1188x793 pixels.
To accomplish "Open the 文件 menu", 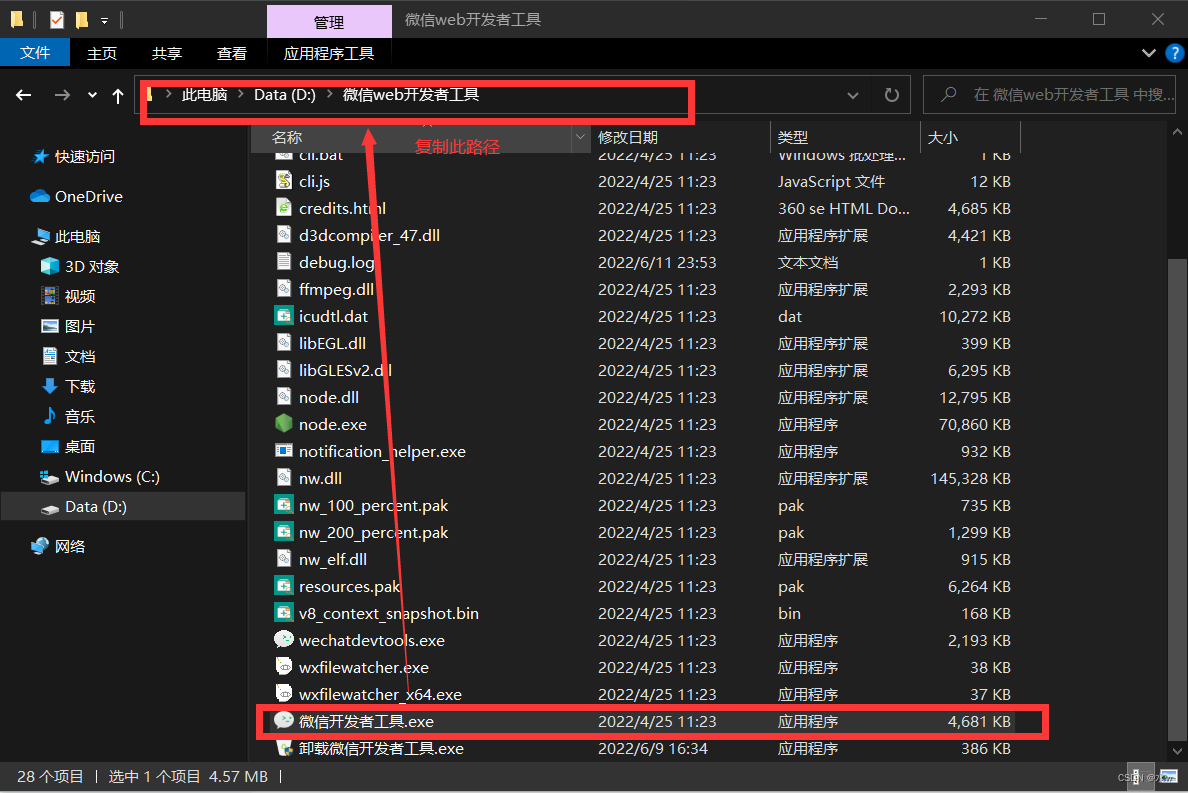I will 35,53.
